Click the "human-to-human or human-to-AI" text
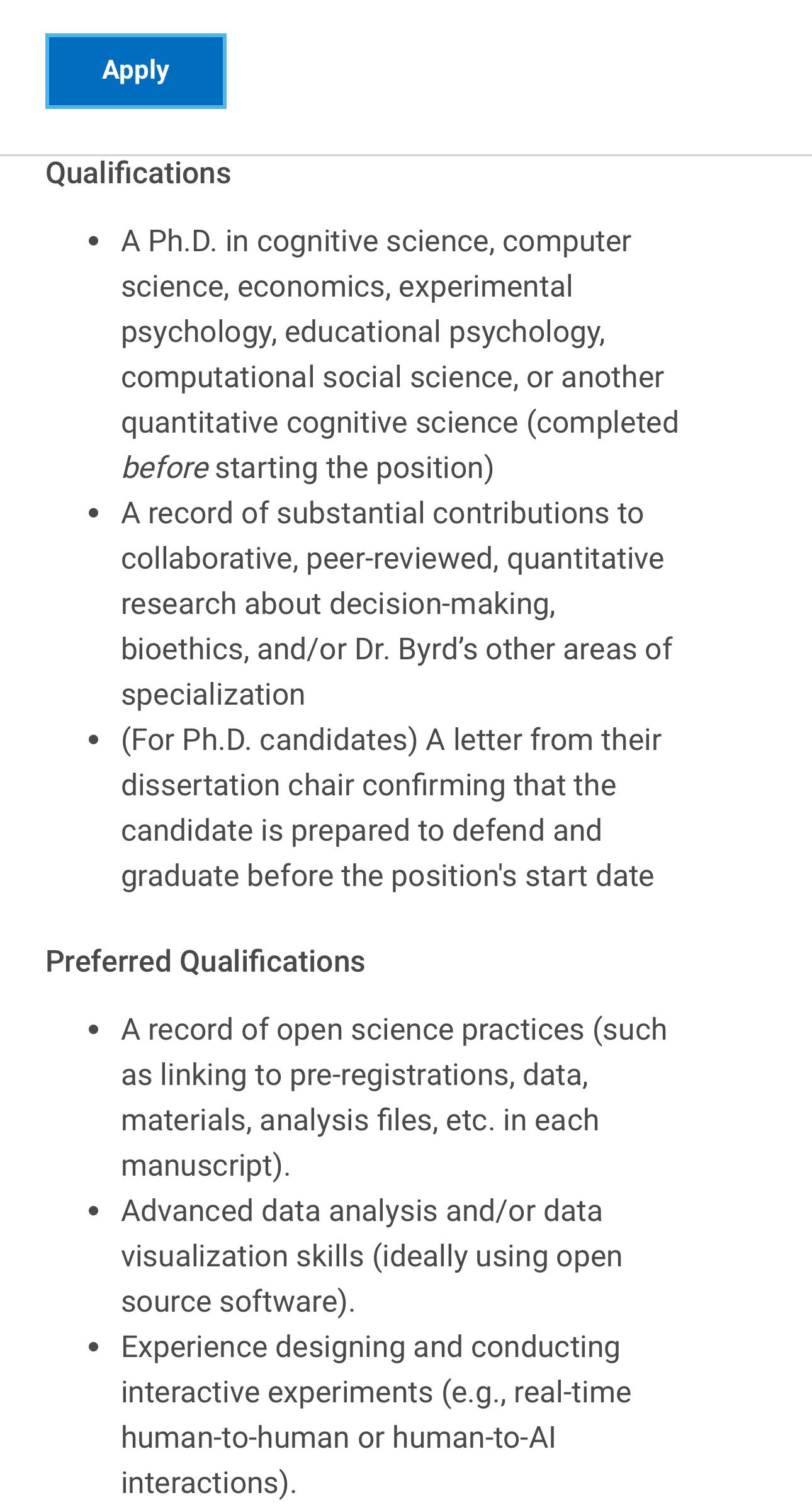Image resolution: width=812 pixels, height=1505 pixels. [x=338, y=1438]
